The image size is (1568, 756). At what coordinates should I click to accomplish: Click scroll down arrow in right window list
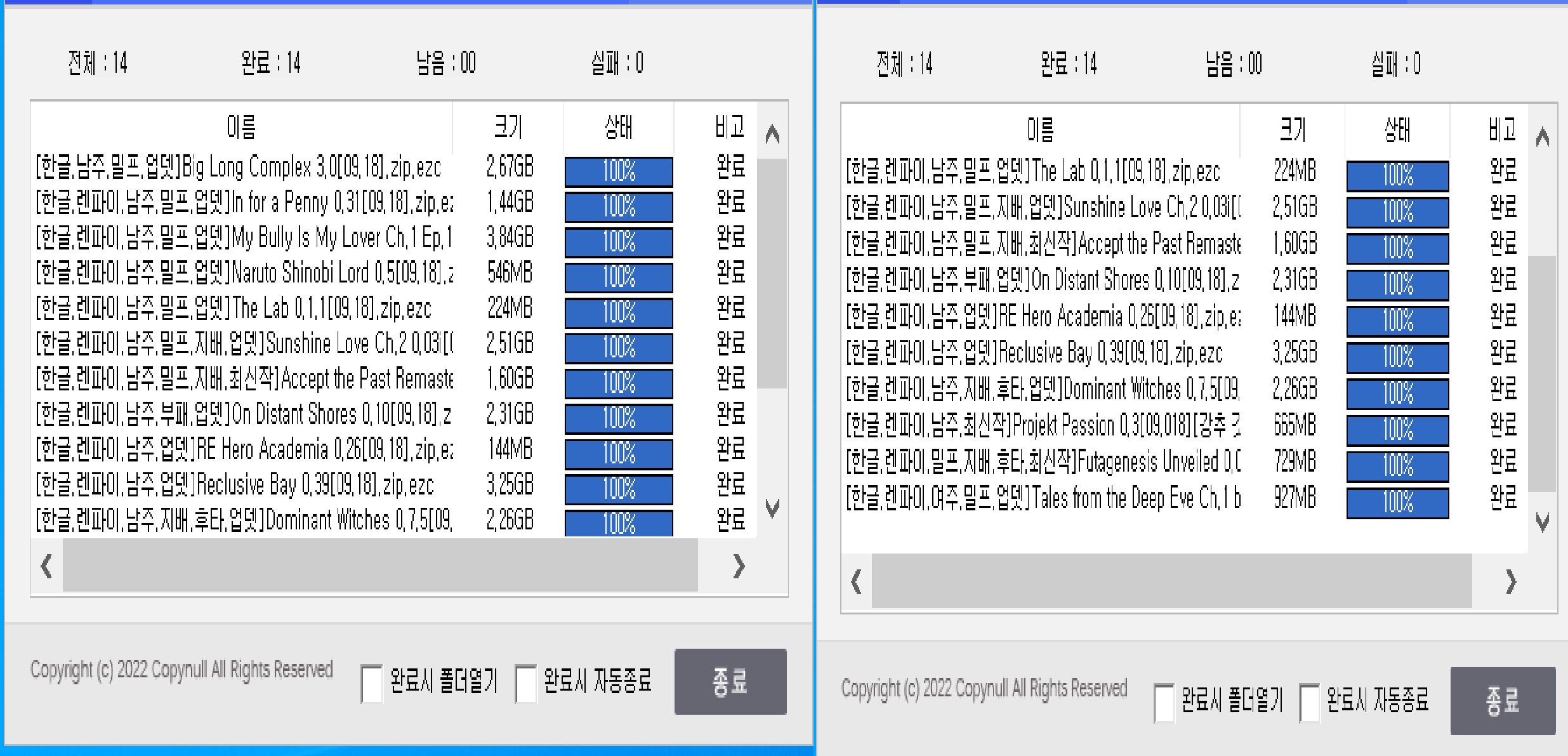tap(1543, 522)
